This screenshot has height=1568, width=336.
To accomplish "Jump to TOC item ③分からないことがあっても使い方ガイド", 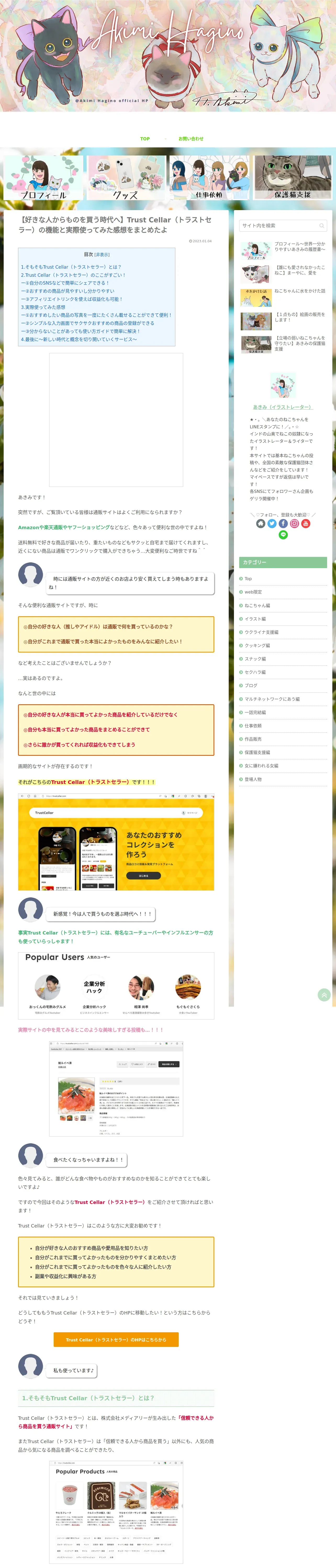I will coord(81,331).
